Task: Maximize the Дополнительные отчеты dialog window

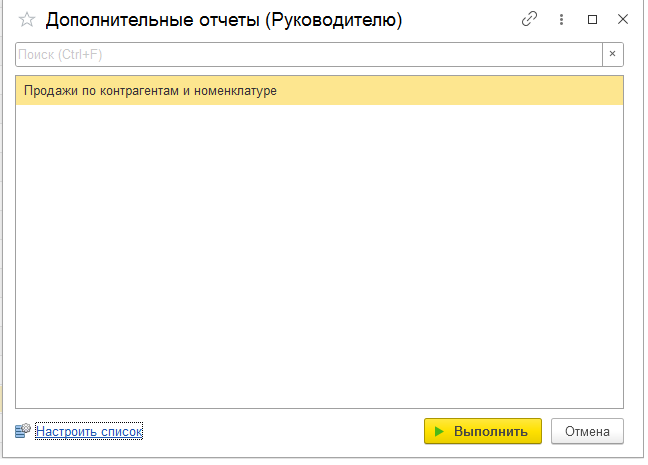Action: coord(592,19)
